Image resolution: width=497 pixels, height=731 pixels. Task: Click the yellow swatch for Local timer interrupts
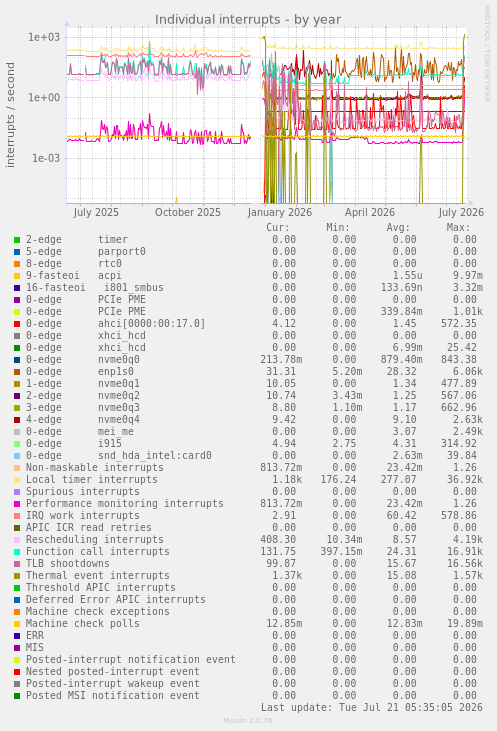[17, 480]
